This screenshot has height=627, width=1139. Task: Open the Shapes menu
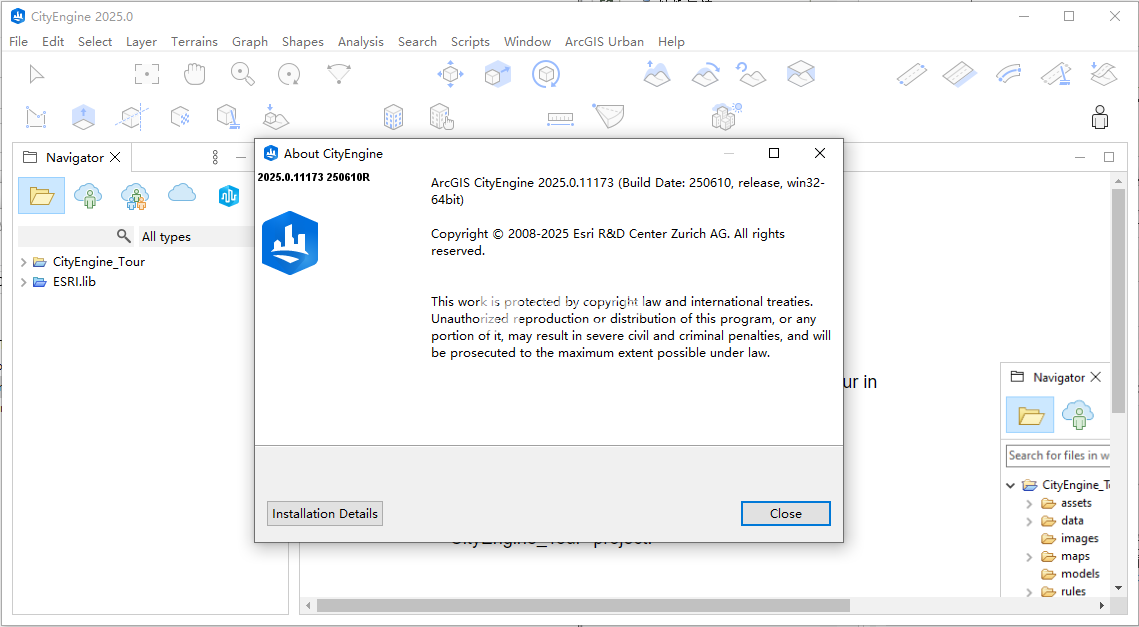tap(302, 41)
